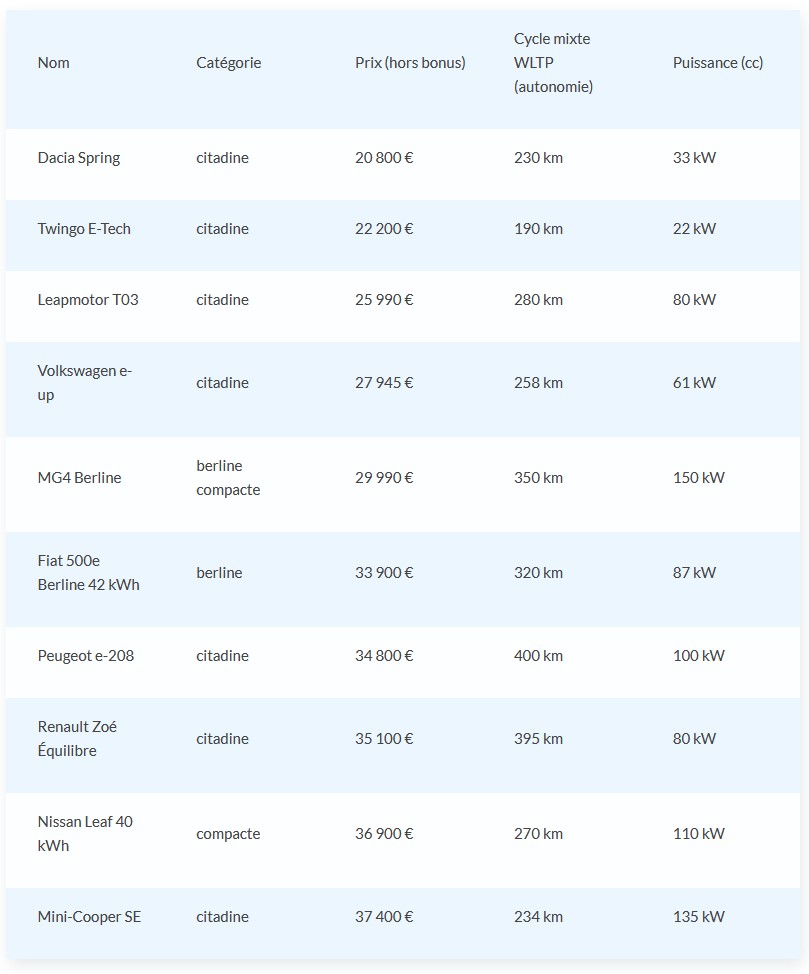
Task: Click the 20 800 € price cell
Action: (x=384, y=158)
